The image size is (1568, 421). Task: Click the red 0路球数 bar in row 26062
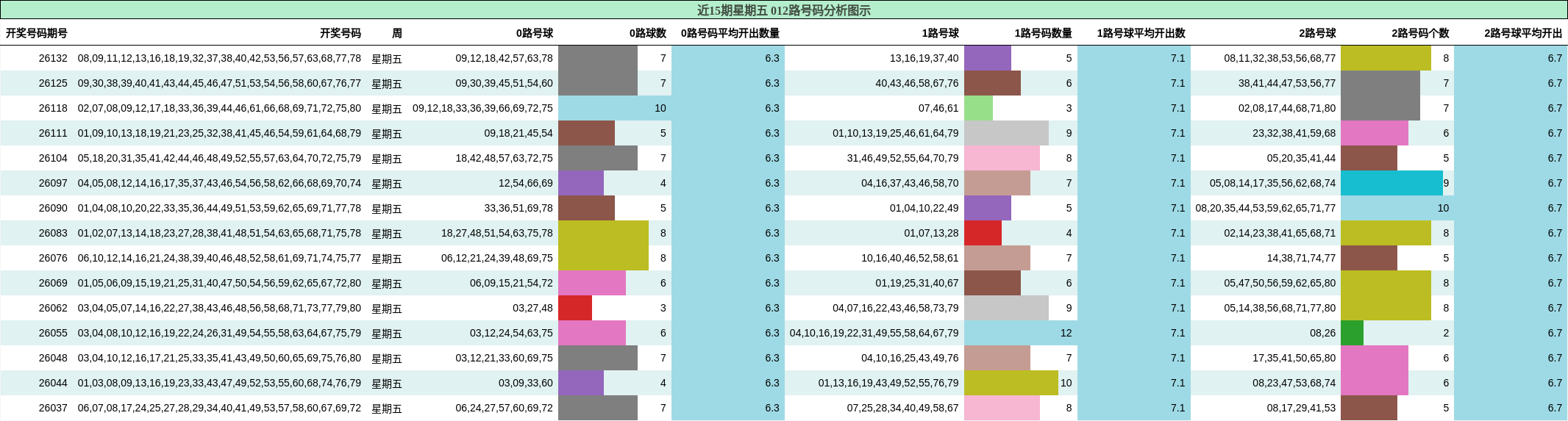[x=575, y=308]
